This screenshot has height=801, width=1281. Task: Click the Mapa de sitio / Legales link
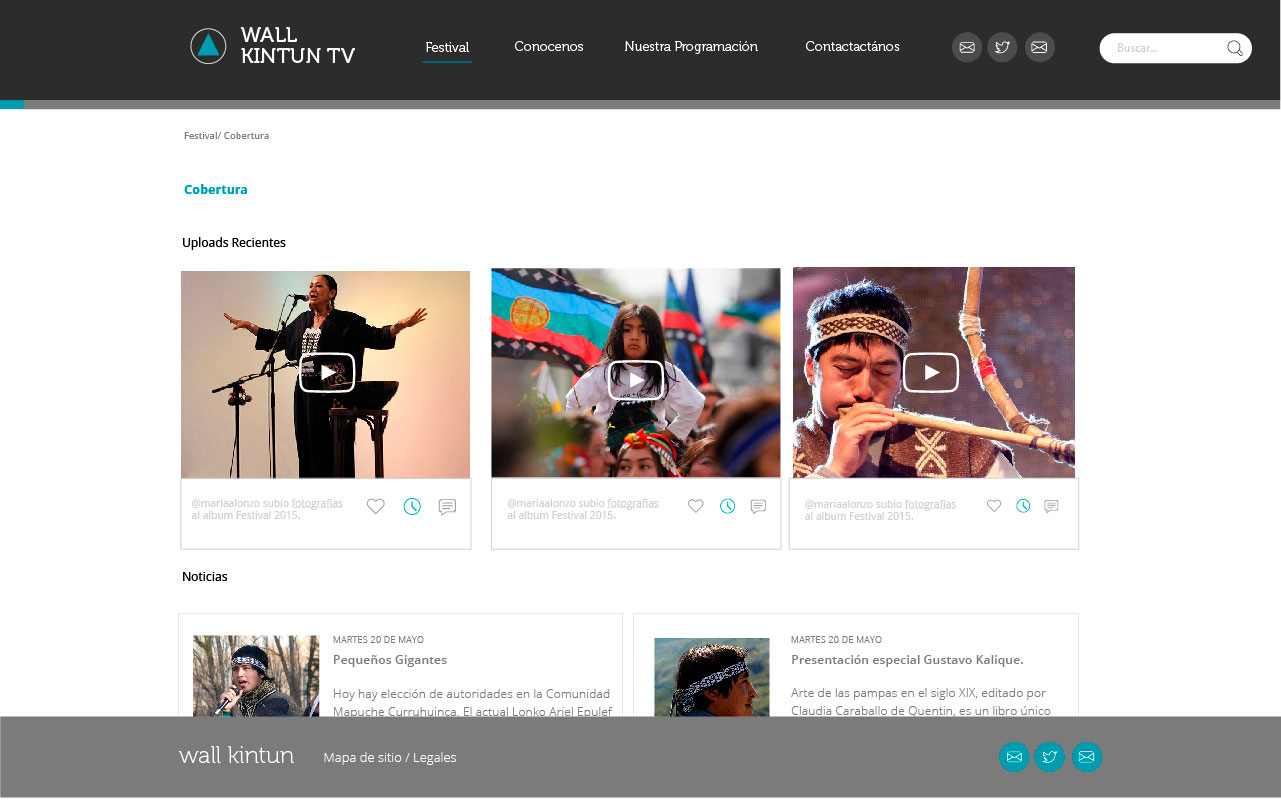pyautogui.click(x=389, y=758)
